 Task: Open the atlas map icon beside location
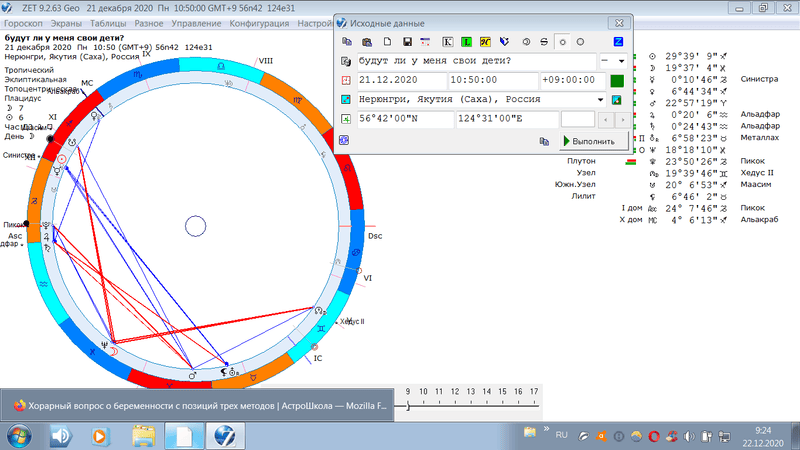coord(617,100)
